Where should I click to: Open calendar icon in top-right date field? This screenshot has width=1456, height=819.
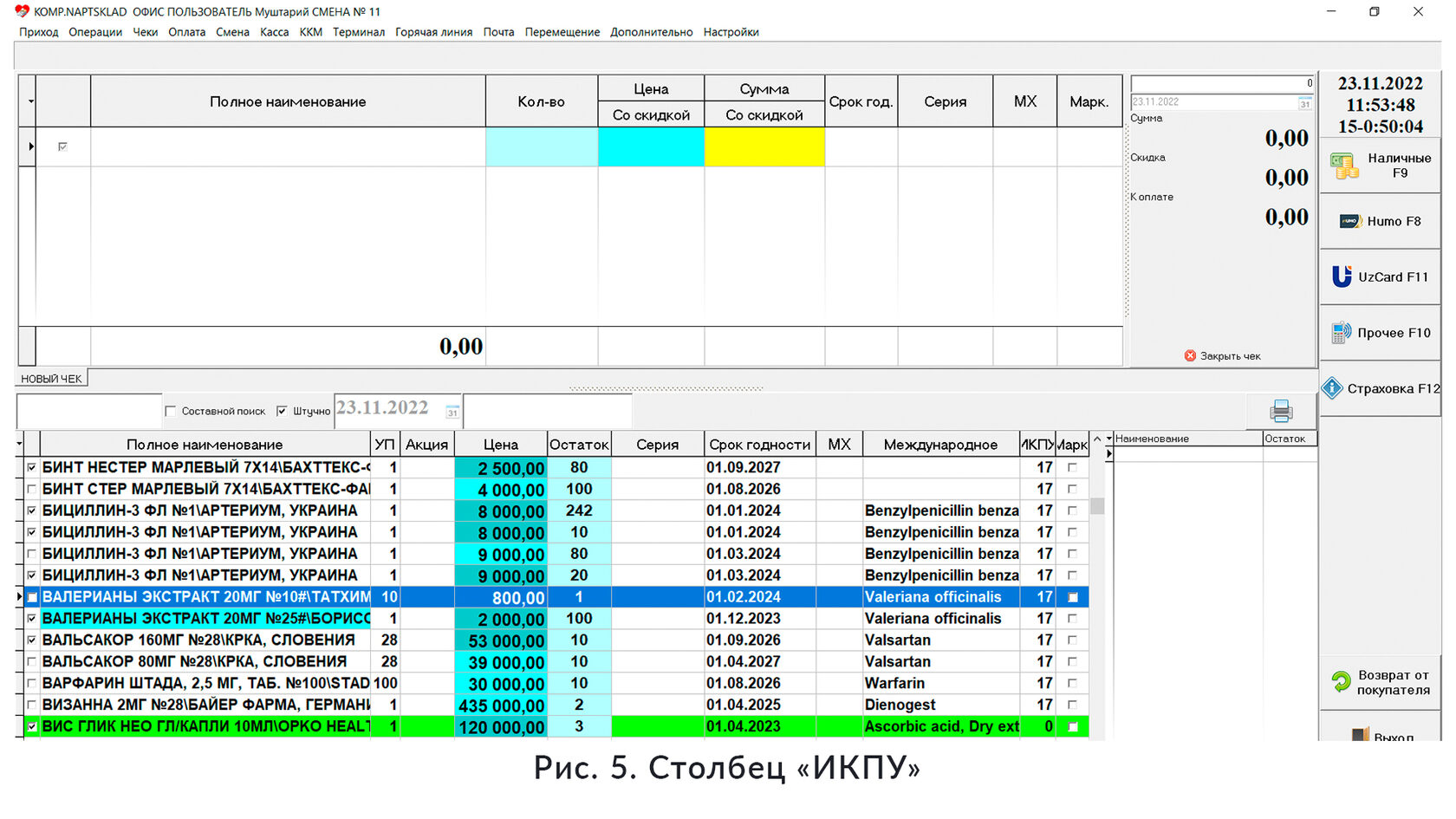coord(1304,102)
